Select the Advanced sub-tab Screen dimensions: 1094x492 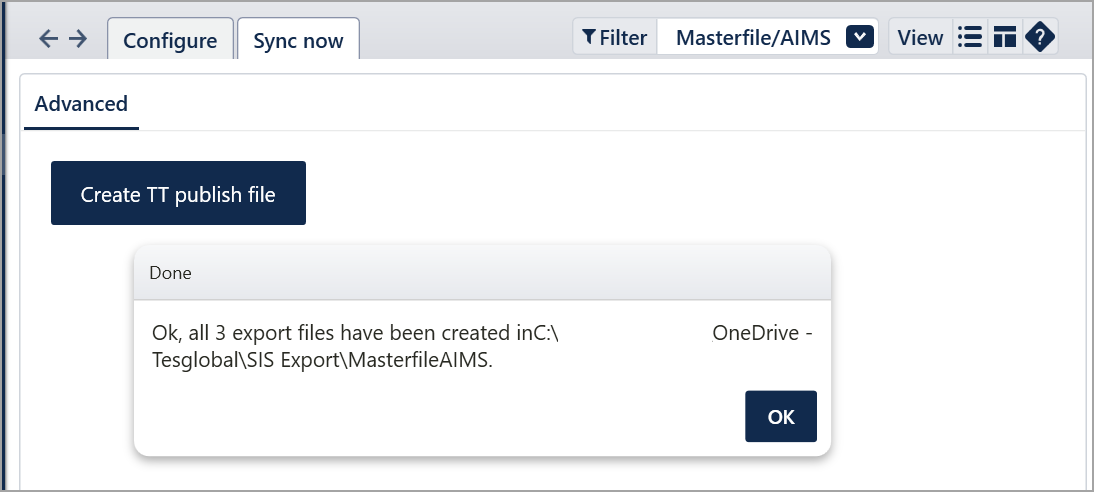coord(81,104)
